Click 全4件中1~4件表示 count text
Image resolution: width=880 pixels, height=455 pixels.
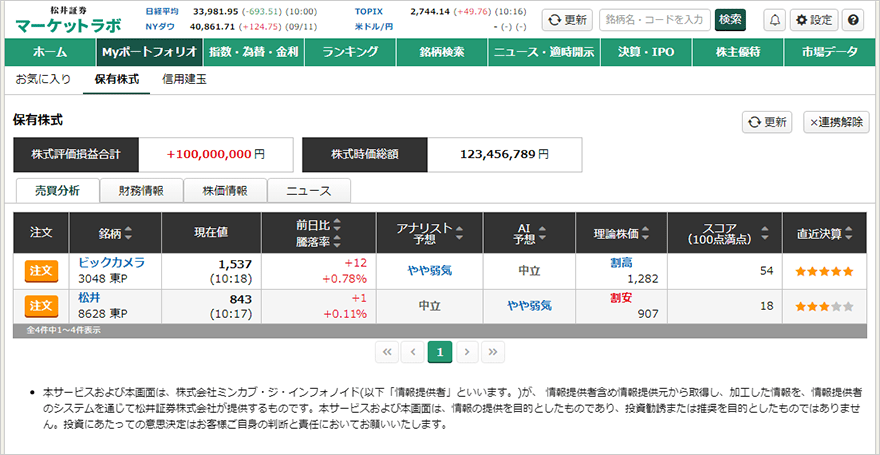pyautogui.click(x=63, y=330)
